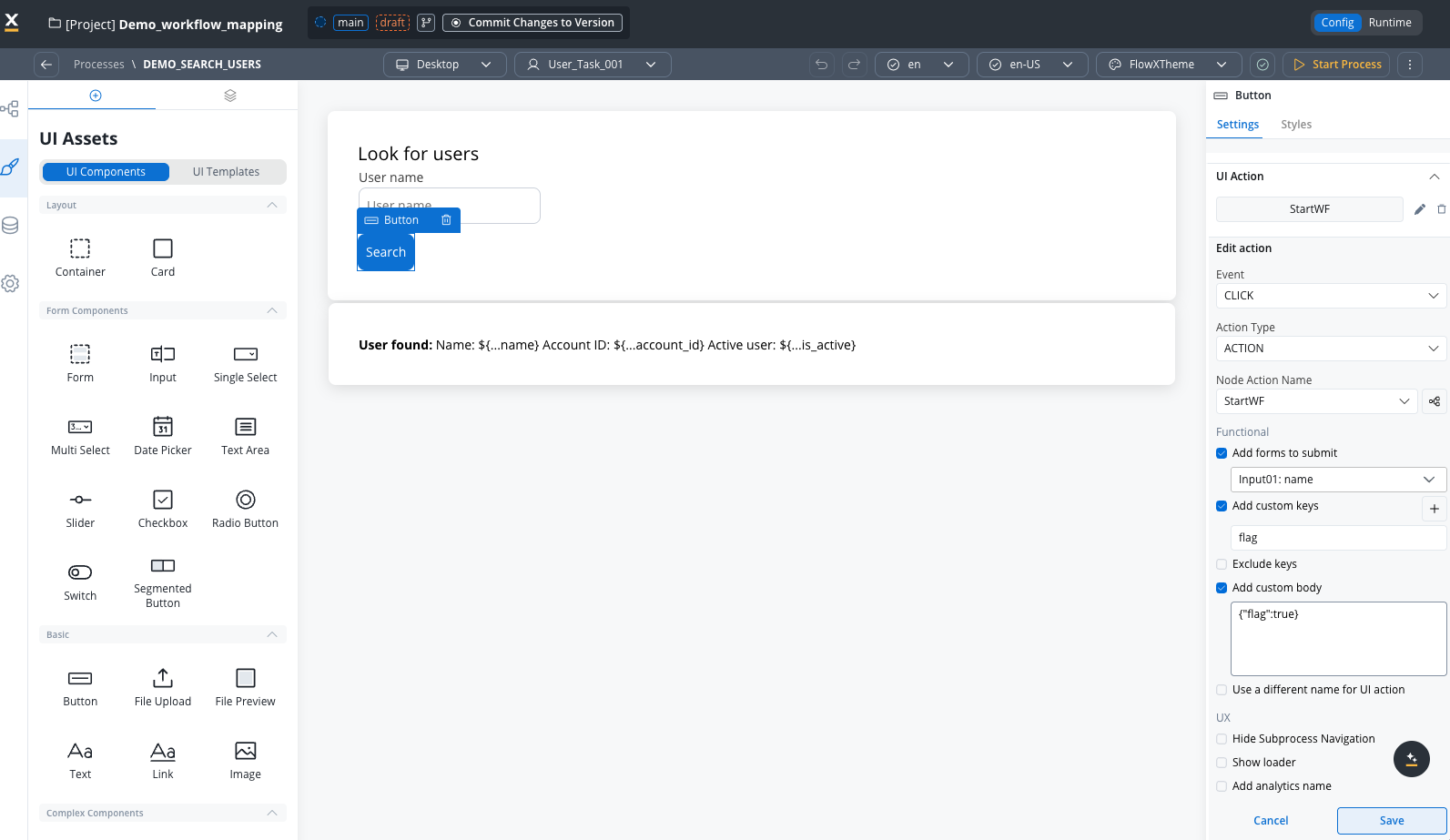
Task: Open the AI assistant sparkle button
Action: [x=1412, y=759]
